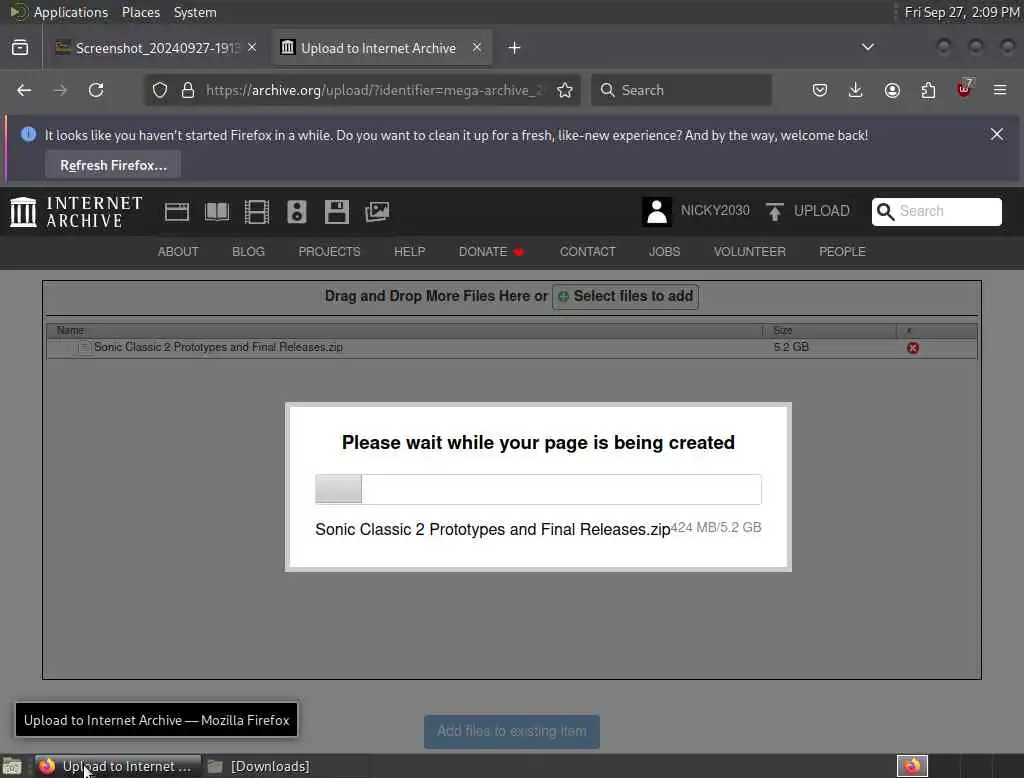Open the Pocket save icon
The height and width of the screenshot is (778, 1024).
click(820, 90)
